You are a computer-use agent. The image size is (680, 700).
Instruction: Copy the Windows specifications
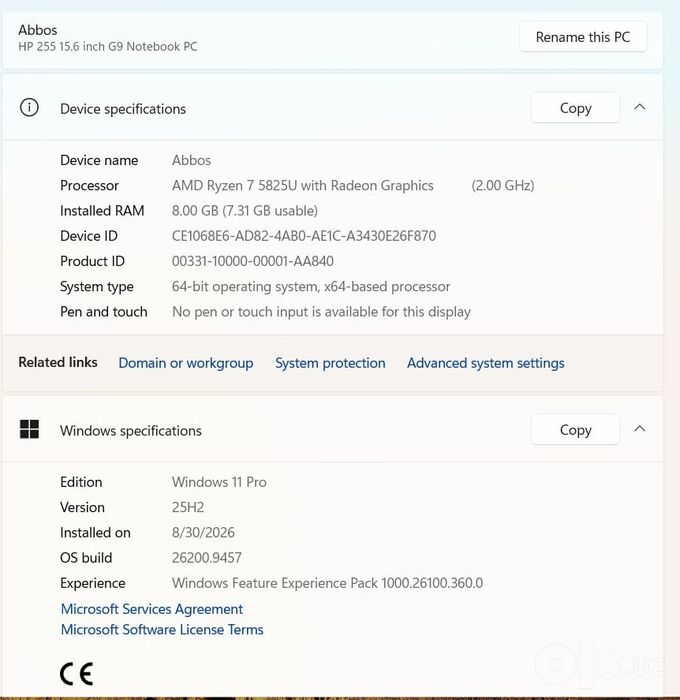coord(575,429)
